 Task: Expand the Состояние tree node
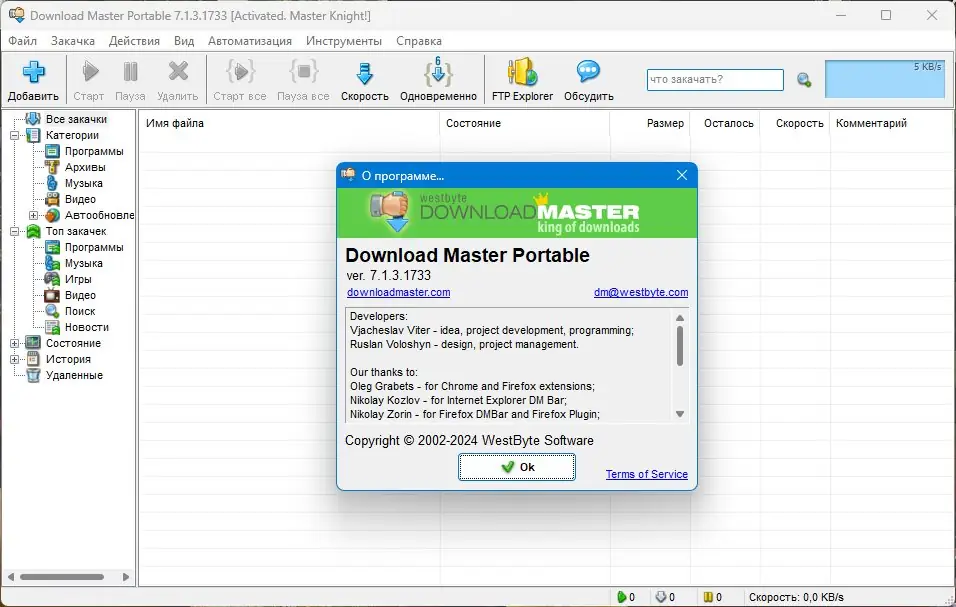15,343
